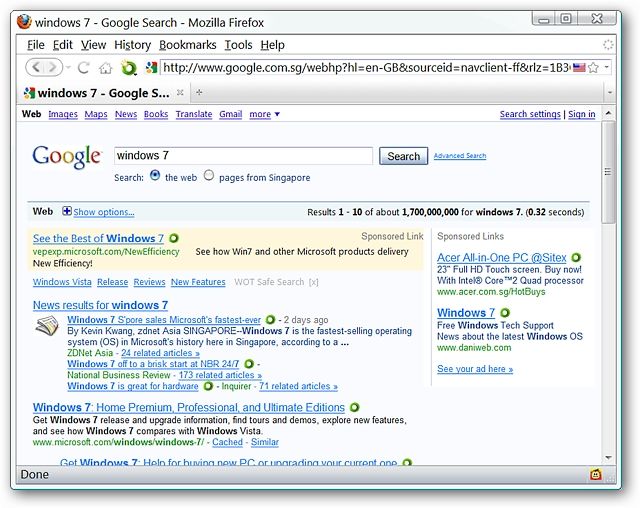
Task: Bookmark this page with the star icon
Action: [594, 67]
